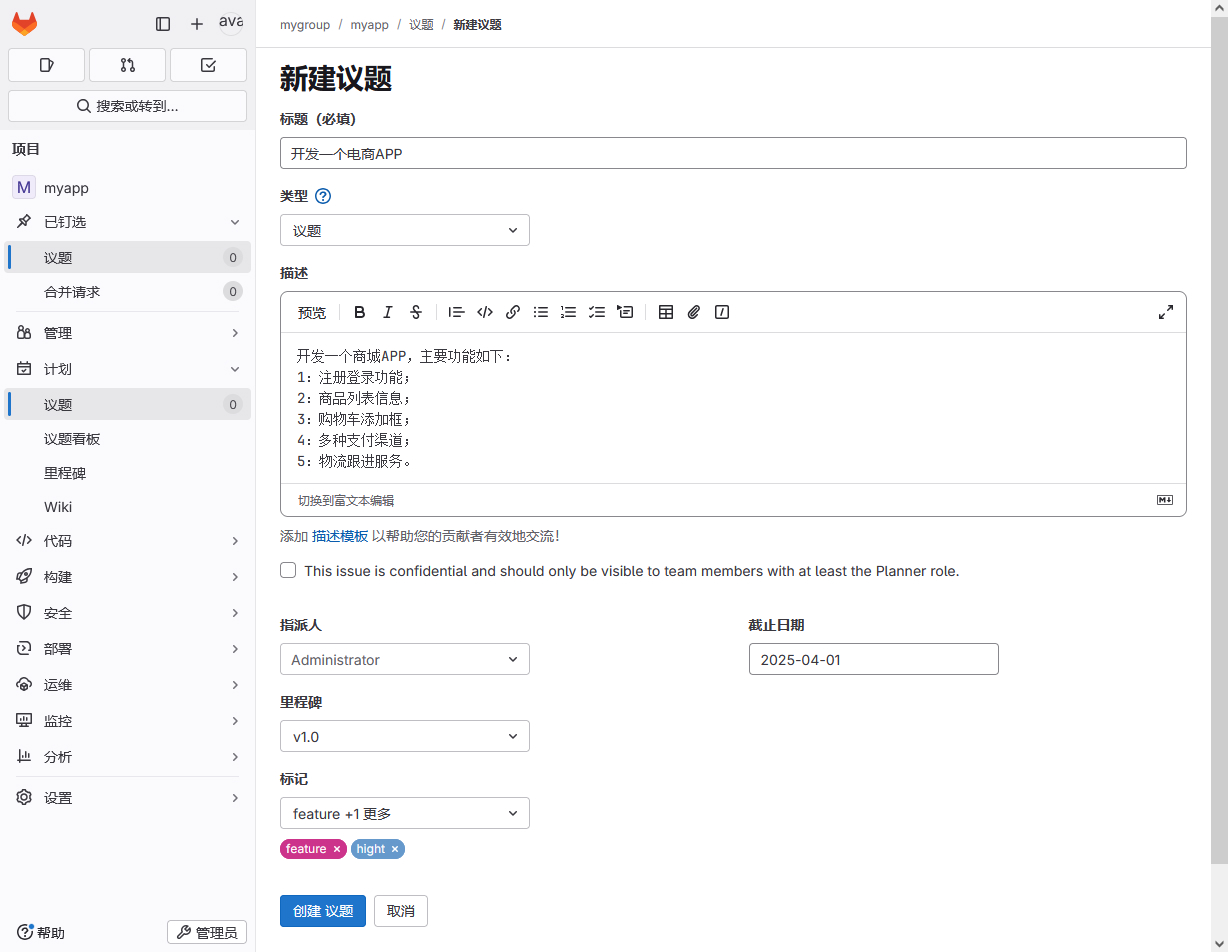Add a task checklist via toolbar

point(597,312)
